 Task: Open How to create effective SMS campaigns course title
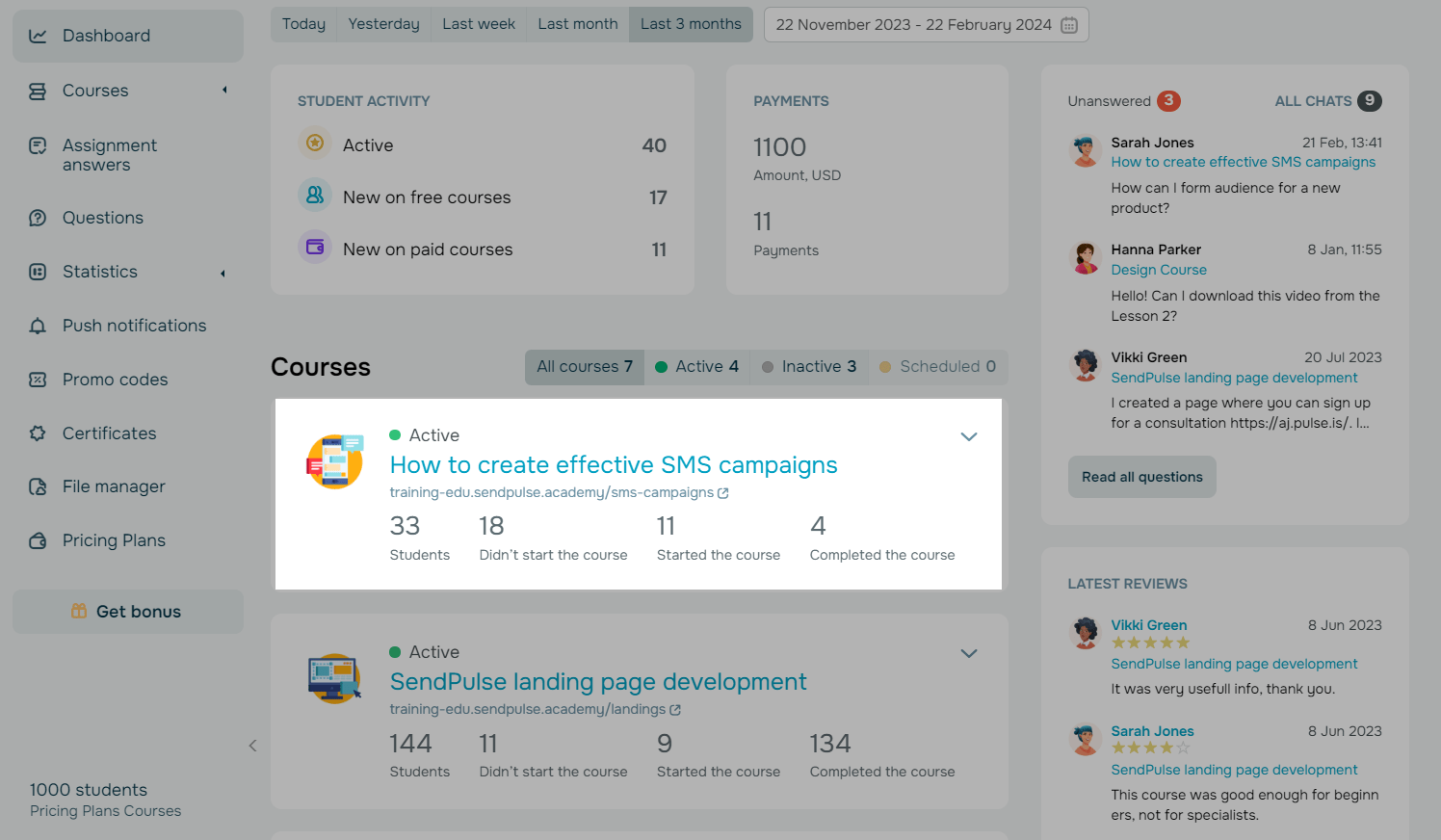pos(614,465)
